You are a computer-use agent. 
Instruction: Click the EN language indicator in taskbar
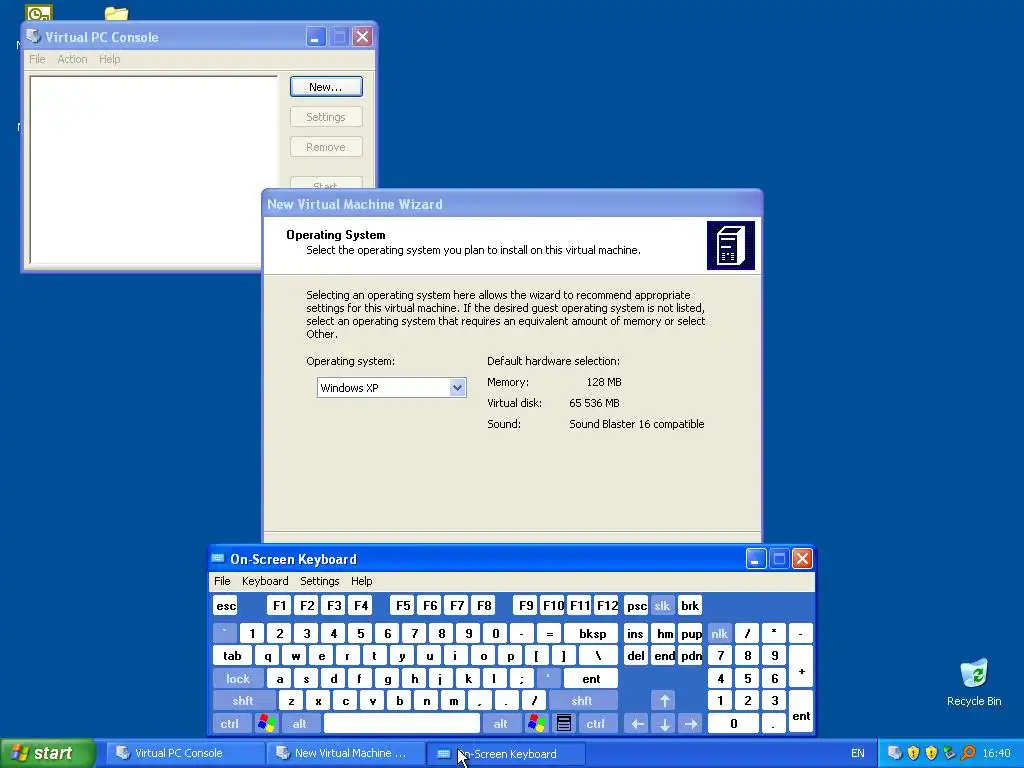pos(857,753)
